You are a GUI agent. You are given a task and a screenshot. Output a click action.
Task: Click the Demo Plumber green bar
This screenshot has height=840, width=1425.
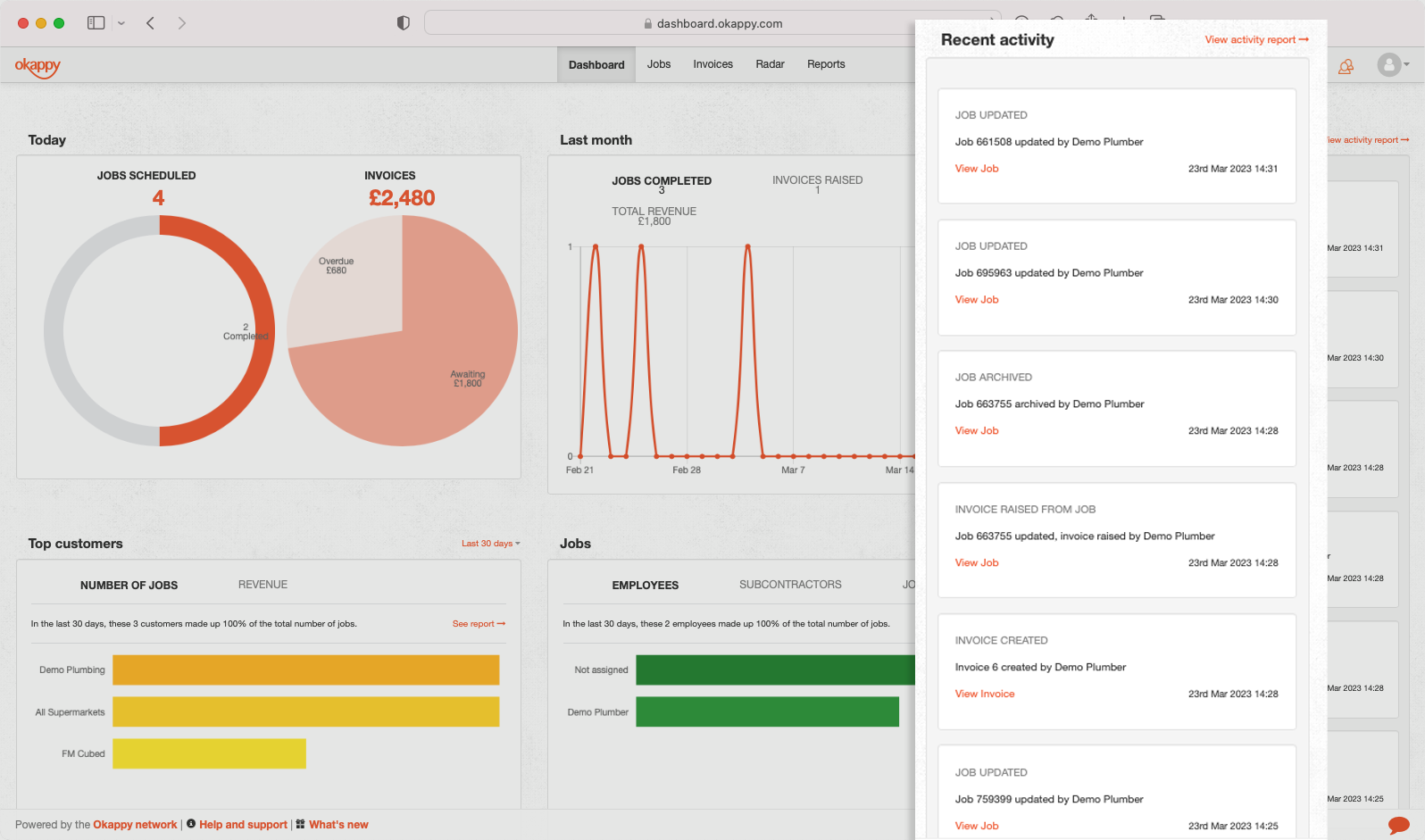pyautogui.click(x=767, y=712)
